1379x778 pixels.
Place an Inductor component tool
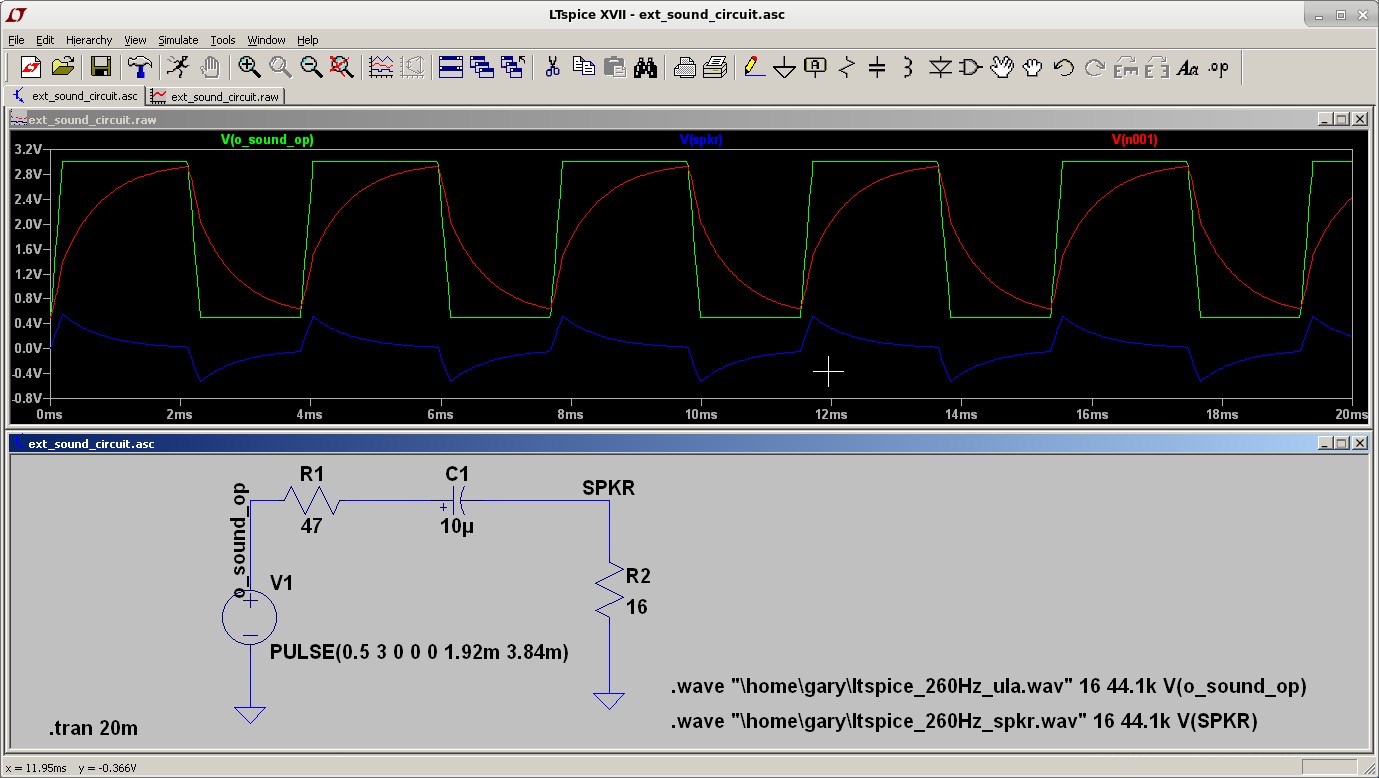pyautogui.click(x=908, y=67)
